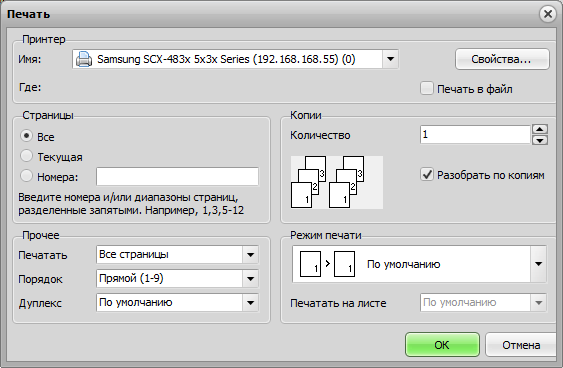This screenshot has height=368, width=563.
Task: Enable Печать в файл checkbox
Action: pos(427,88)
